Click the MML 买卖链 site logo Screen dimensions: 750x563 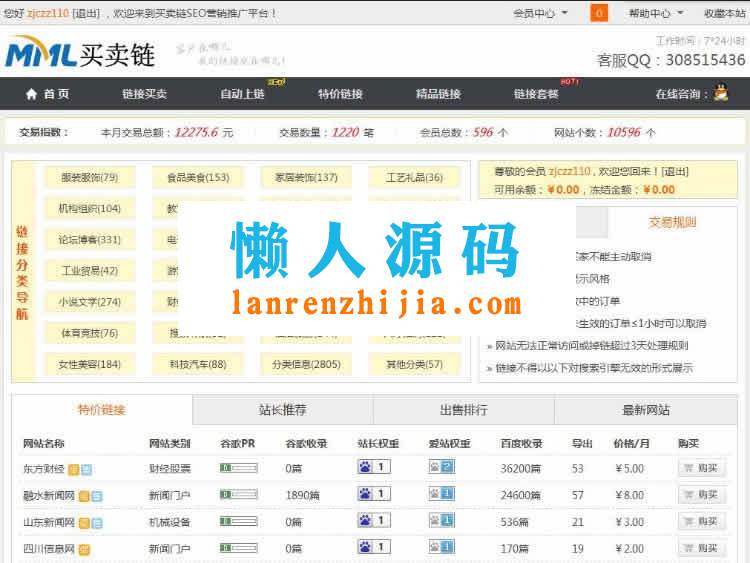point(80,53)
